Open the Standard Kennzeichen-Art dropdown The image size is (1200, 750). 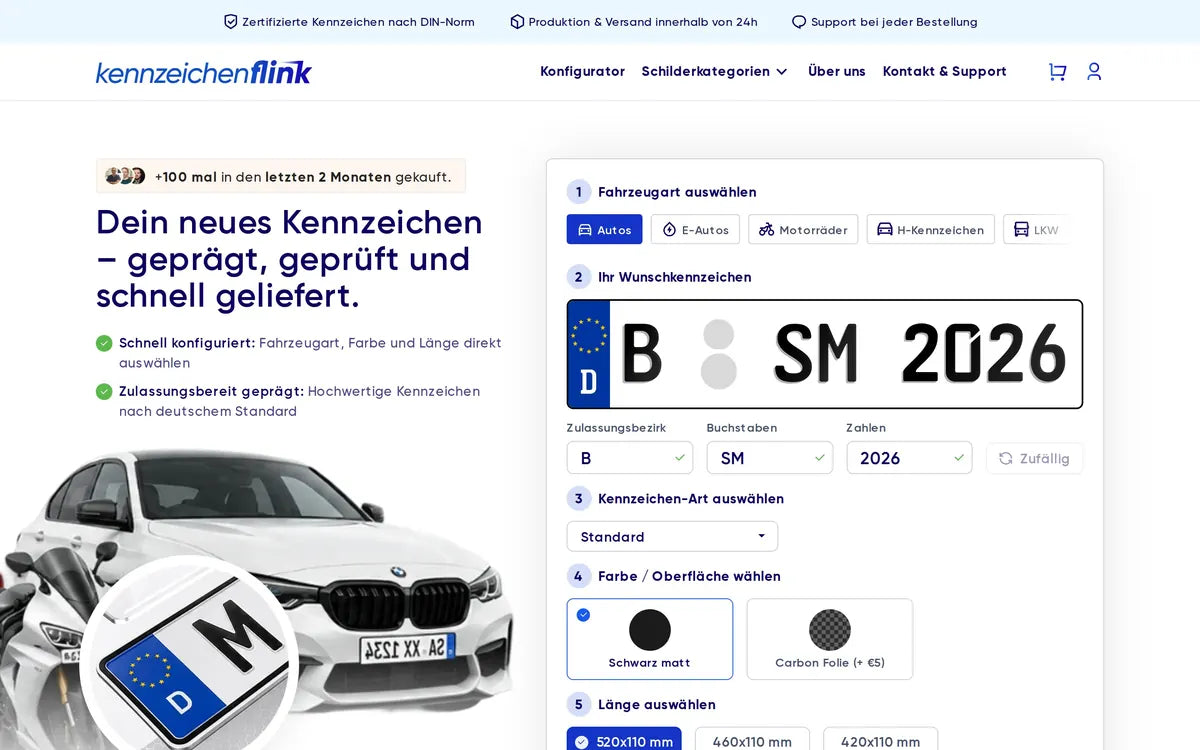[x=672, y=536]
